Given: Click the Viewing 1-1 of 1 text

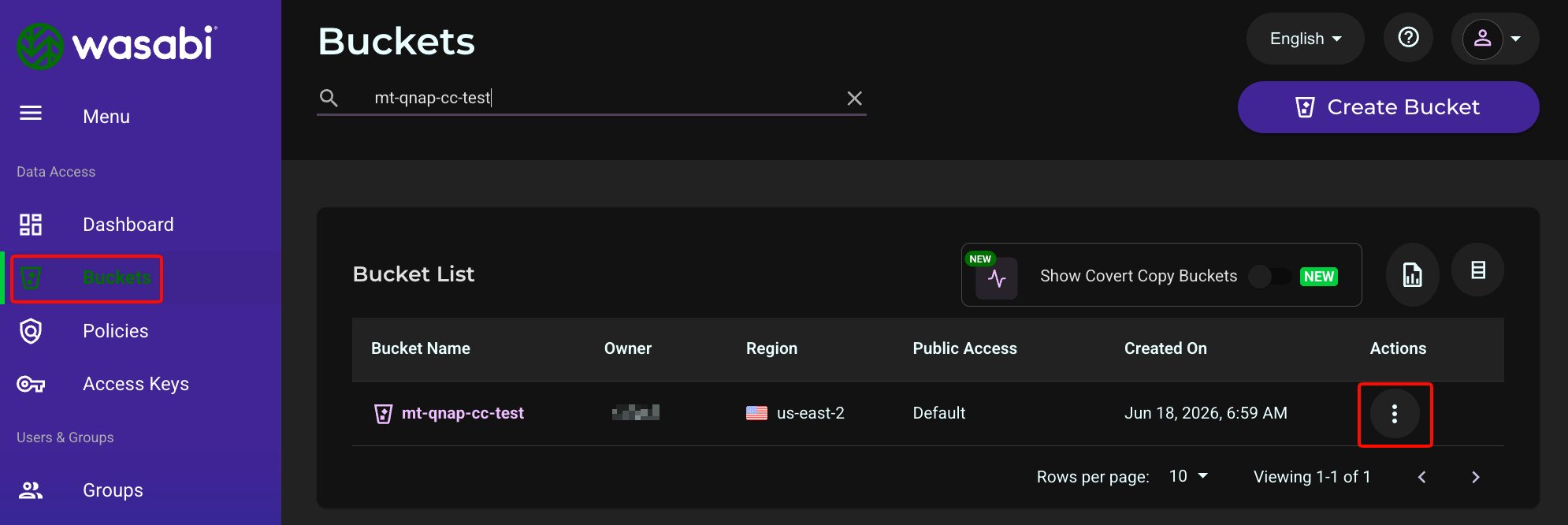Looking at the screenshot, I should coord(1312,477).
